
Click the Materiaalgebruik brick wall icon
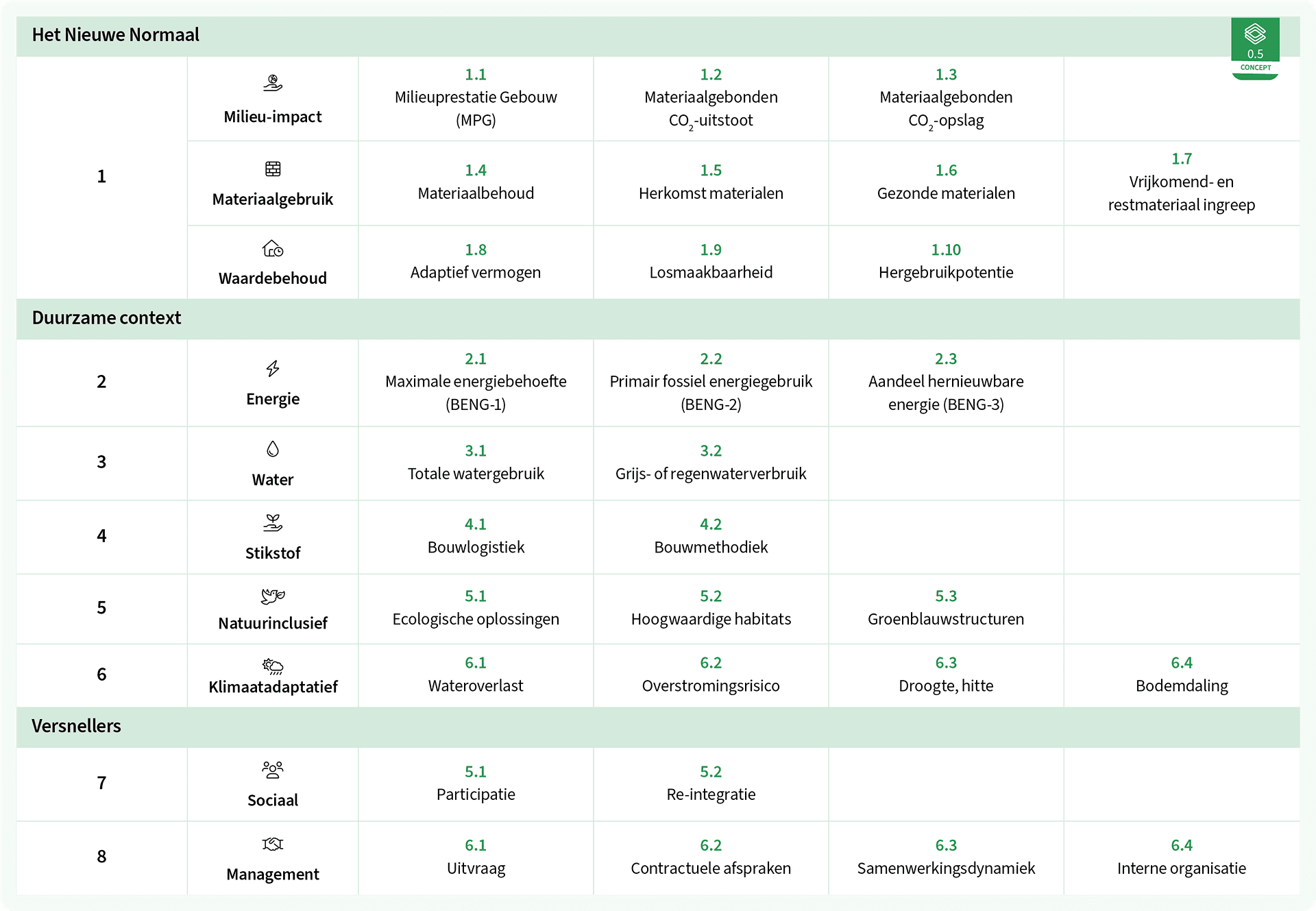(273, 169)
